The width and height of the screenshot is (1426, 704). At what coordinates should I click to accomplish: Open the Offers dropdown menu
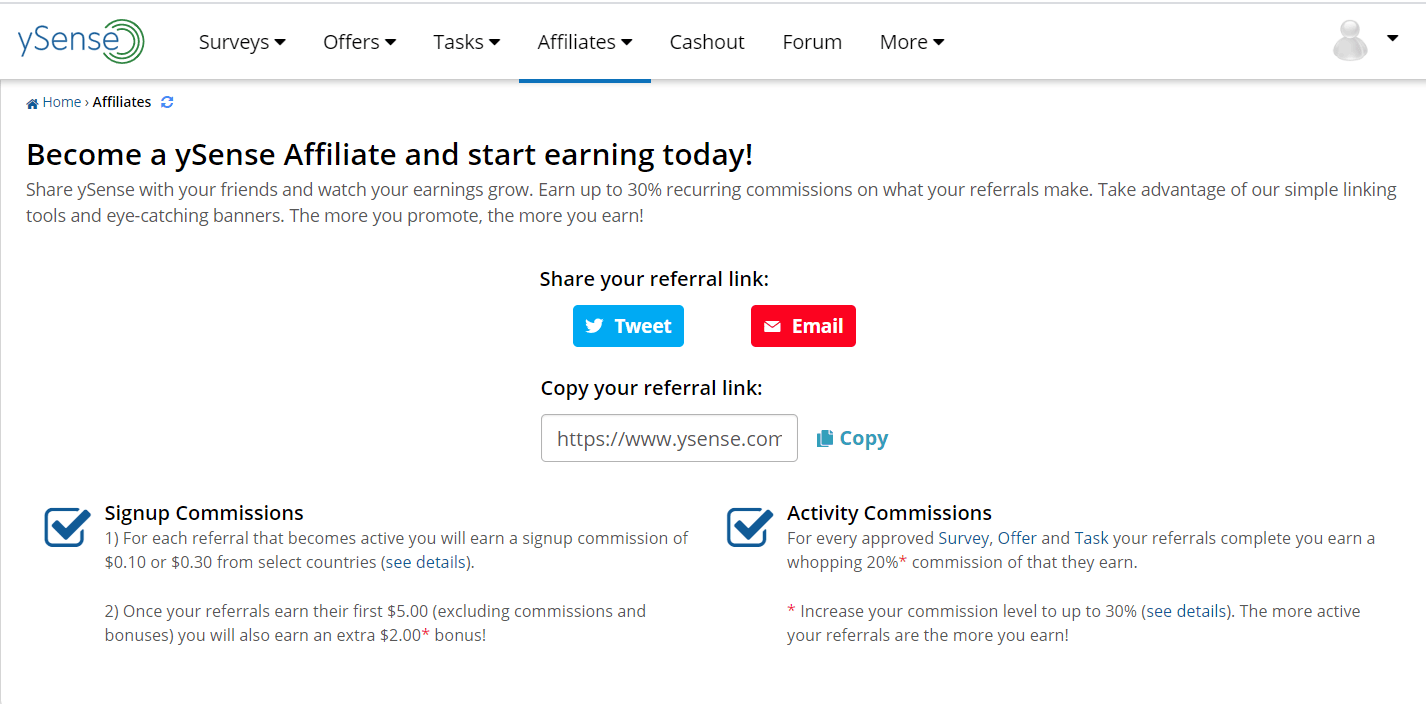tap(359, 42)
